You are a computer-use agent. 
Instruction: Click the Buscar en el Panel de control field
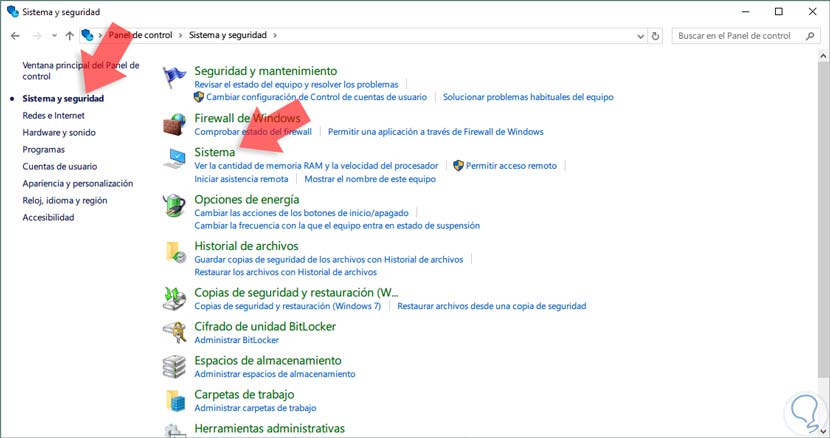coord(745,35)
